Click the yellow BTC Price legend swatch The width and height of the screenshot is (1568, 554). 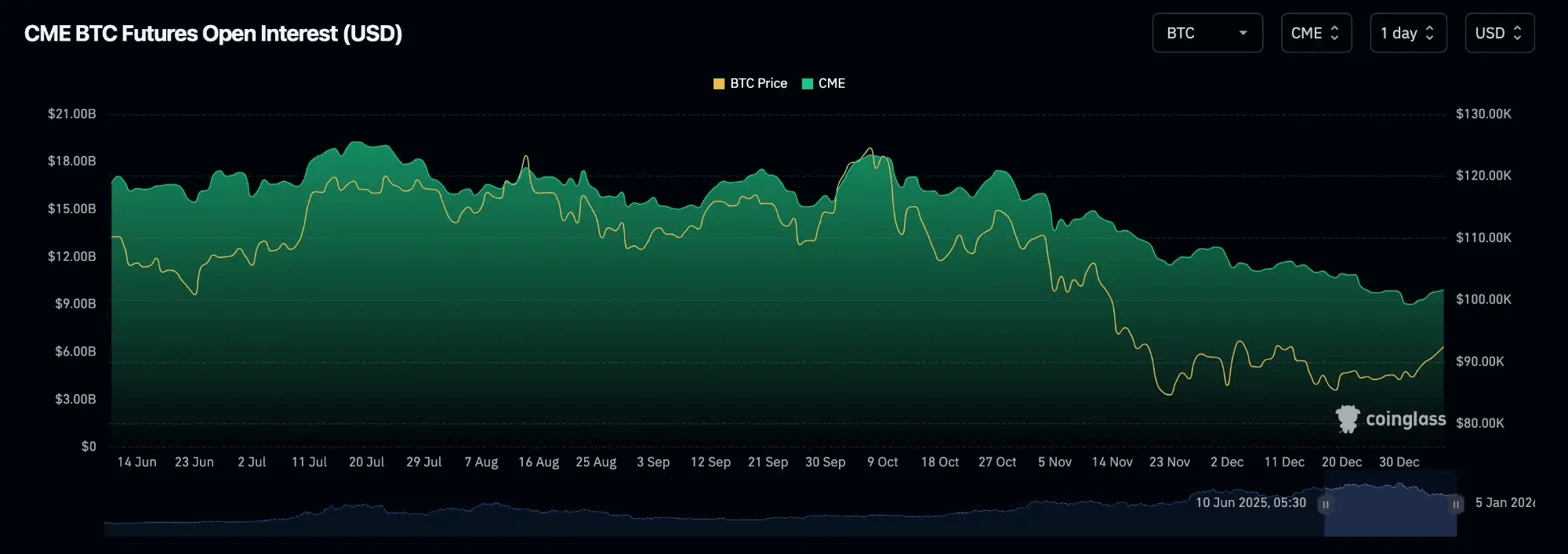click(x=719, y=84)
